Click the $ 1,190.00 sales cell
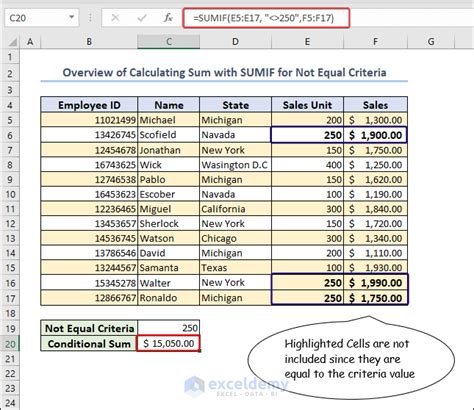This screenshot has height=410, width=474. (375, 194)
